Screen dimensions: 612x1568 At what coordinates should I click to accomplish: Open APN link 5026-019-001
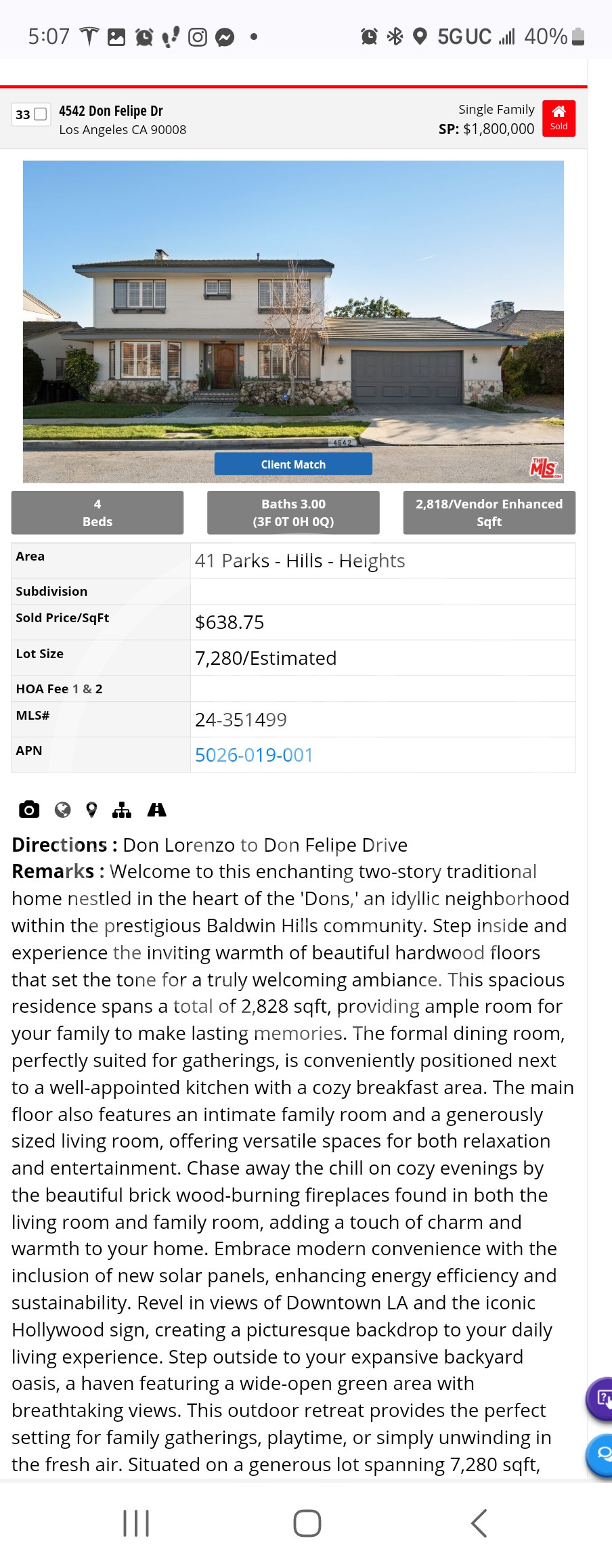(254, 755)
